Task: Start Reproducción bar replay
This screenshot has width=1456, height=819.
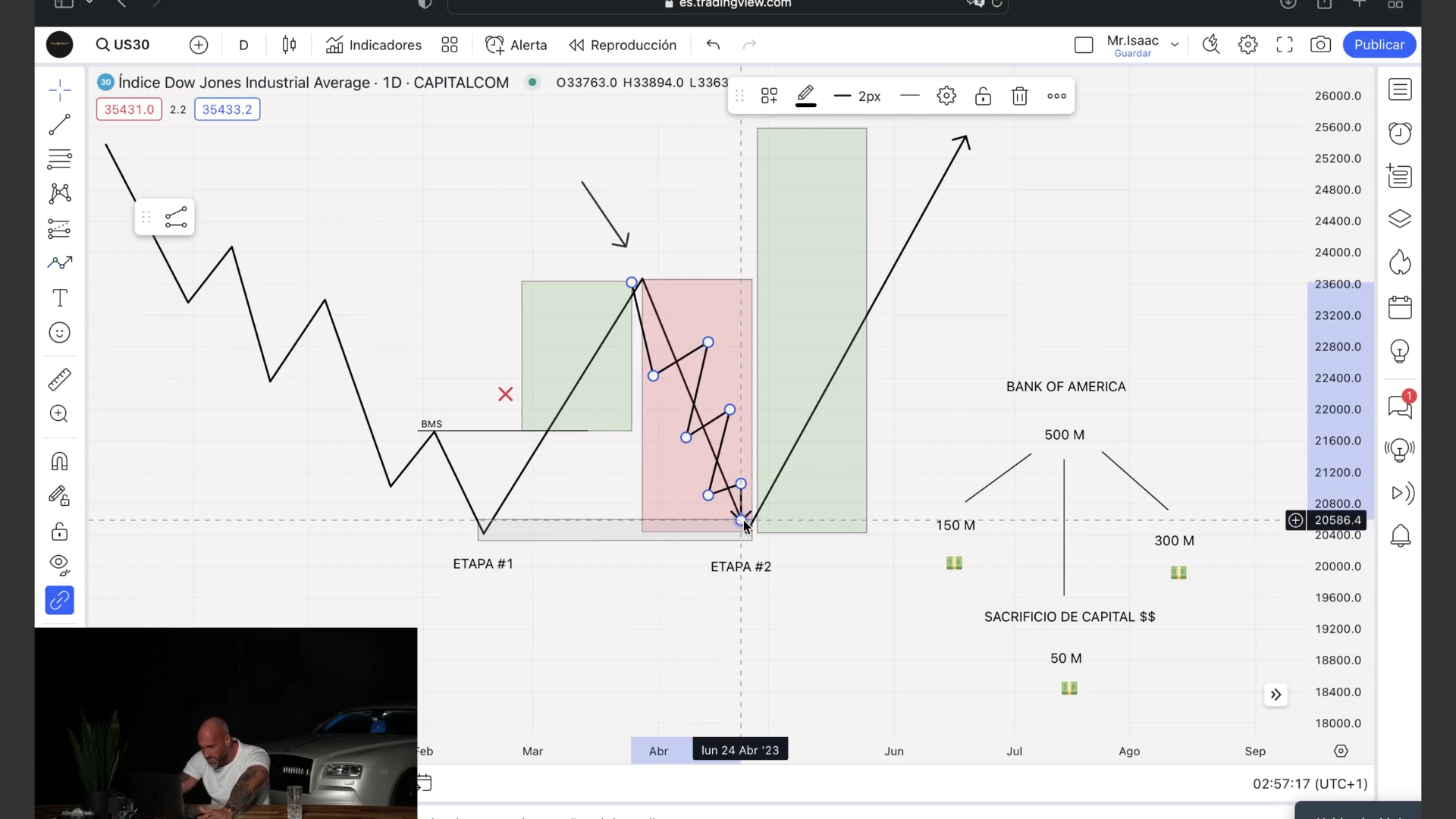Action: 623,45
